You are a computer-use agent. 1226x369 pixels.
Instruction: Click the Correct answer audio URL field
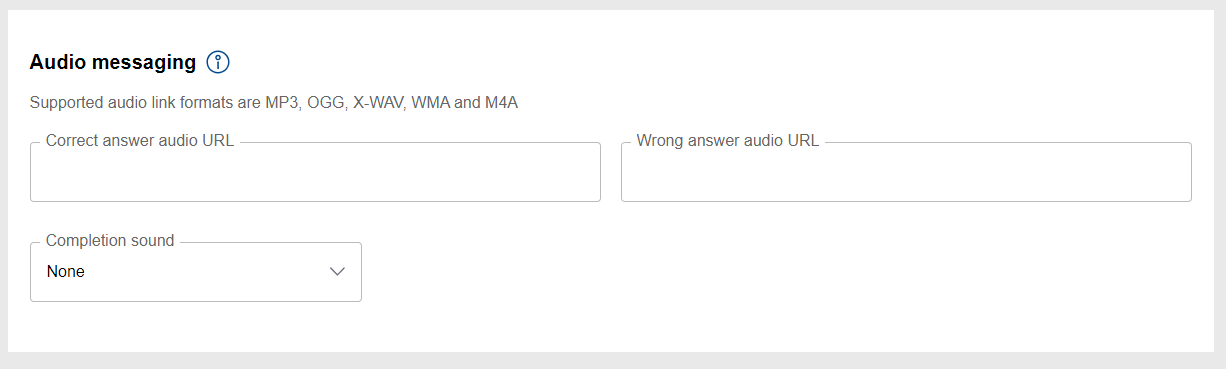click(315, 172)
